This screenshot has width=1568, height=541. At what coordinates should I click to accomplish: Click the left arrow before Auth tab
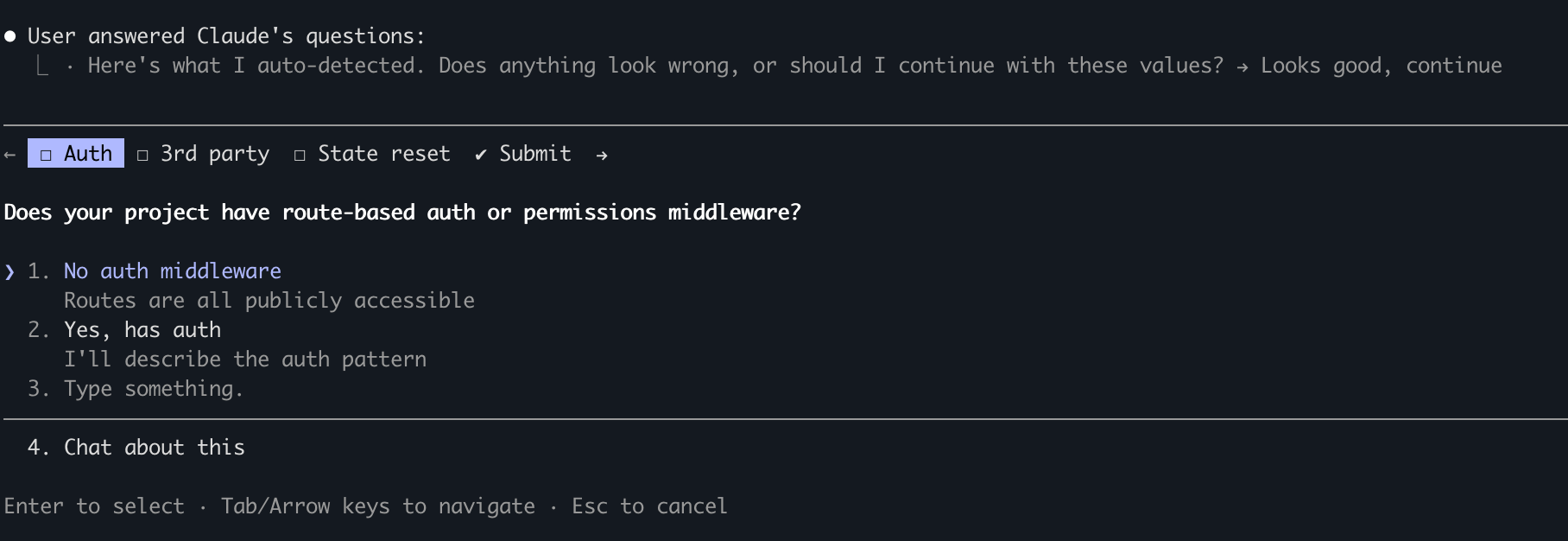tap(9, 155)
